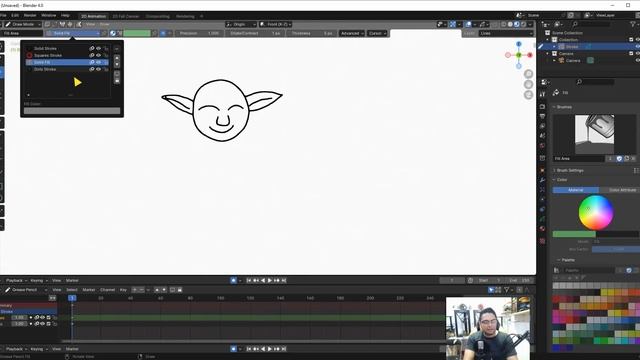This screenshot has width=640, height=360.
Task: Open the Tool properties tab
Action: (542, 94)
